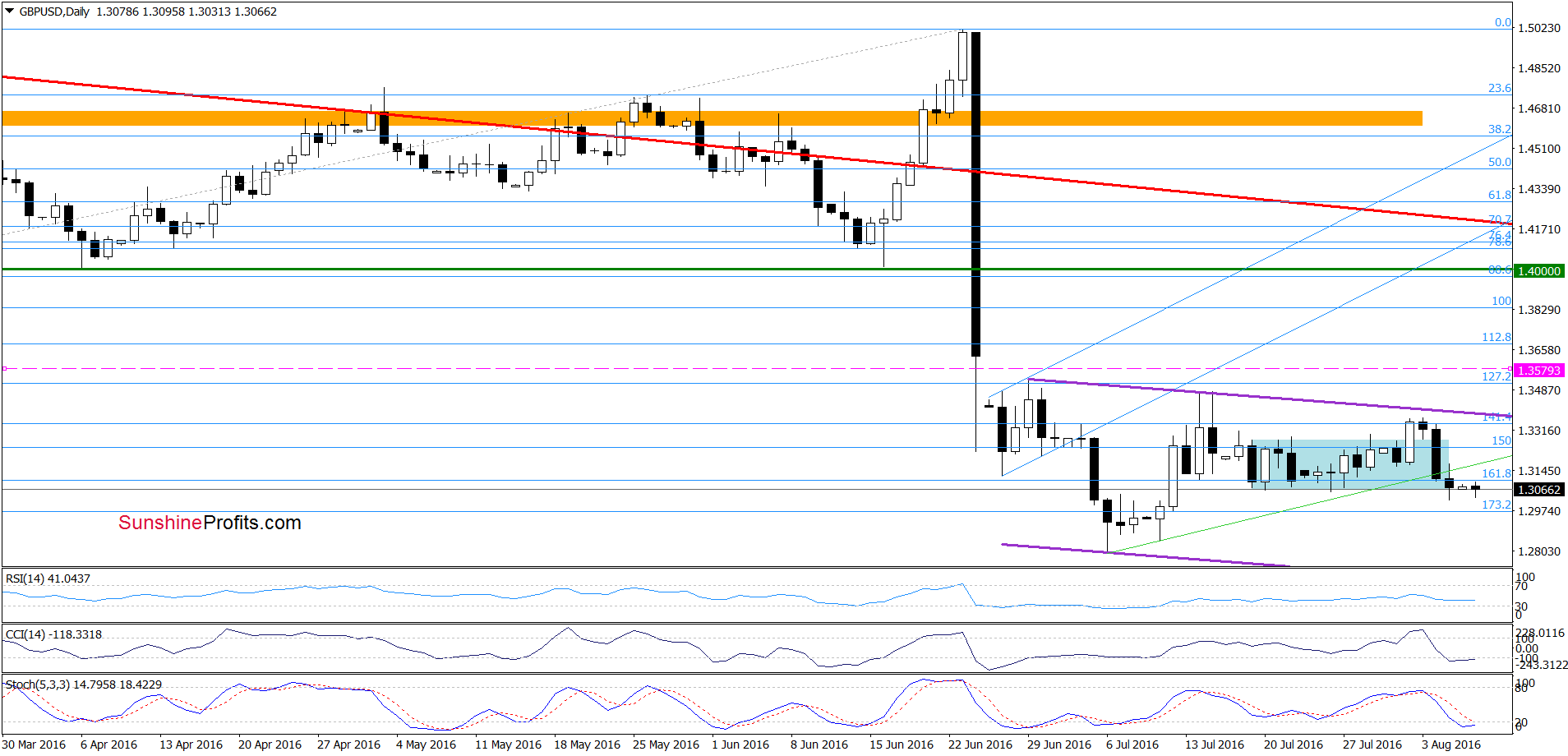This screenshot has height=756, width=1568.
Task: Click the big black 24 June candle
Action: click(975, 194)
